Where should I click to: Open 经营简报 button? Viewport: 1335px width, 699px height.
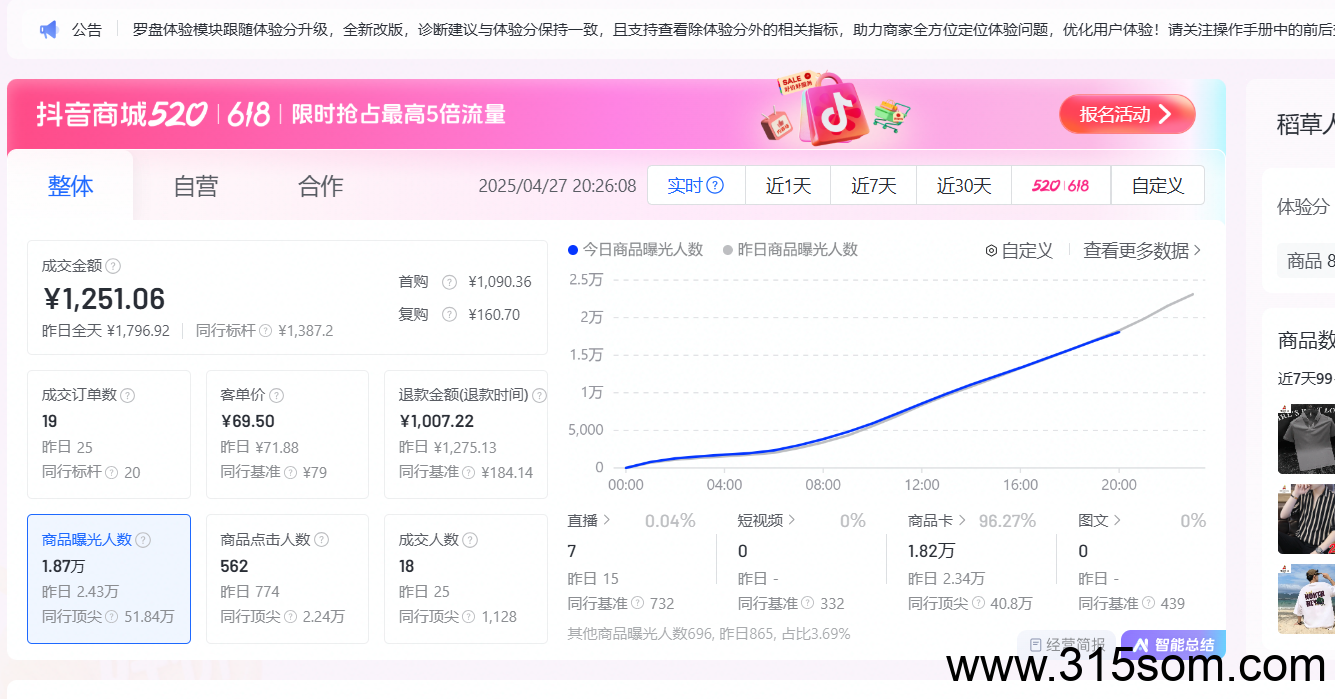(x=1066, y=645)
